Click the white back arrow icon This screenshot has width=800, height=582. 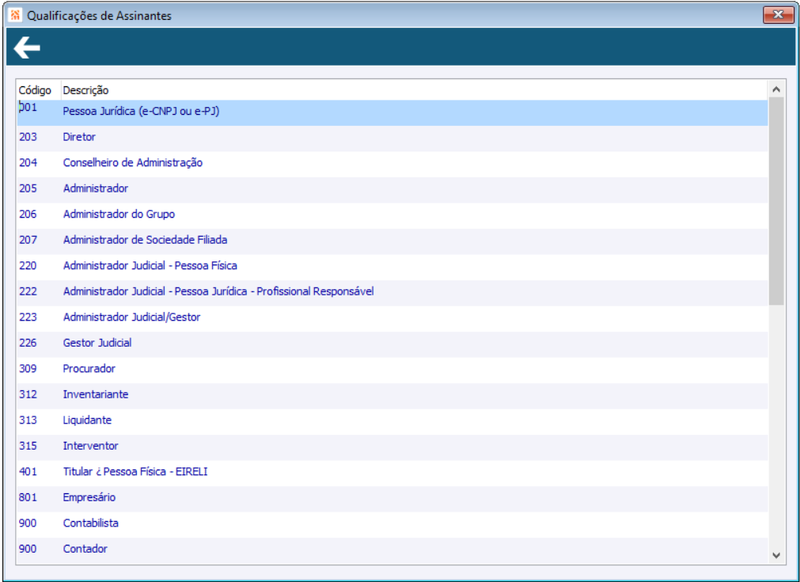(x=27, y=48)
